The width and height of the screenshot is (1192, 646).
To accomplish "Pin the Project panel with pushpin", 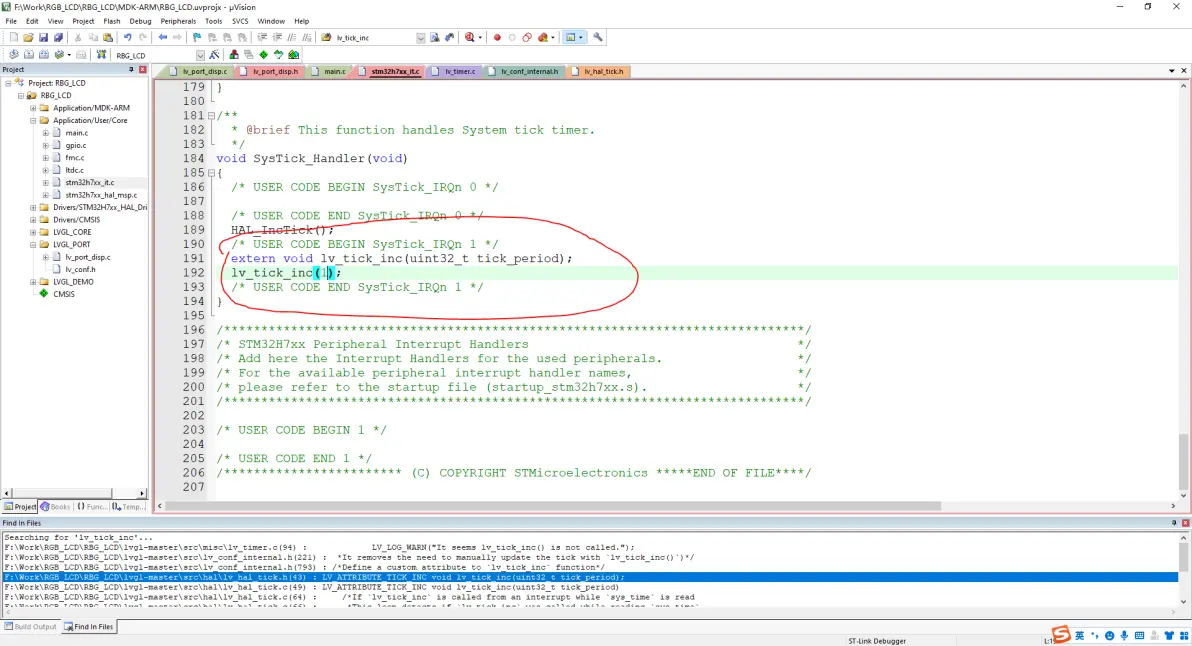I will (x=131, y=70).
